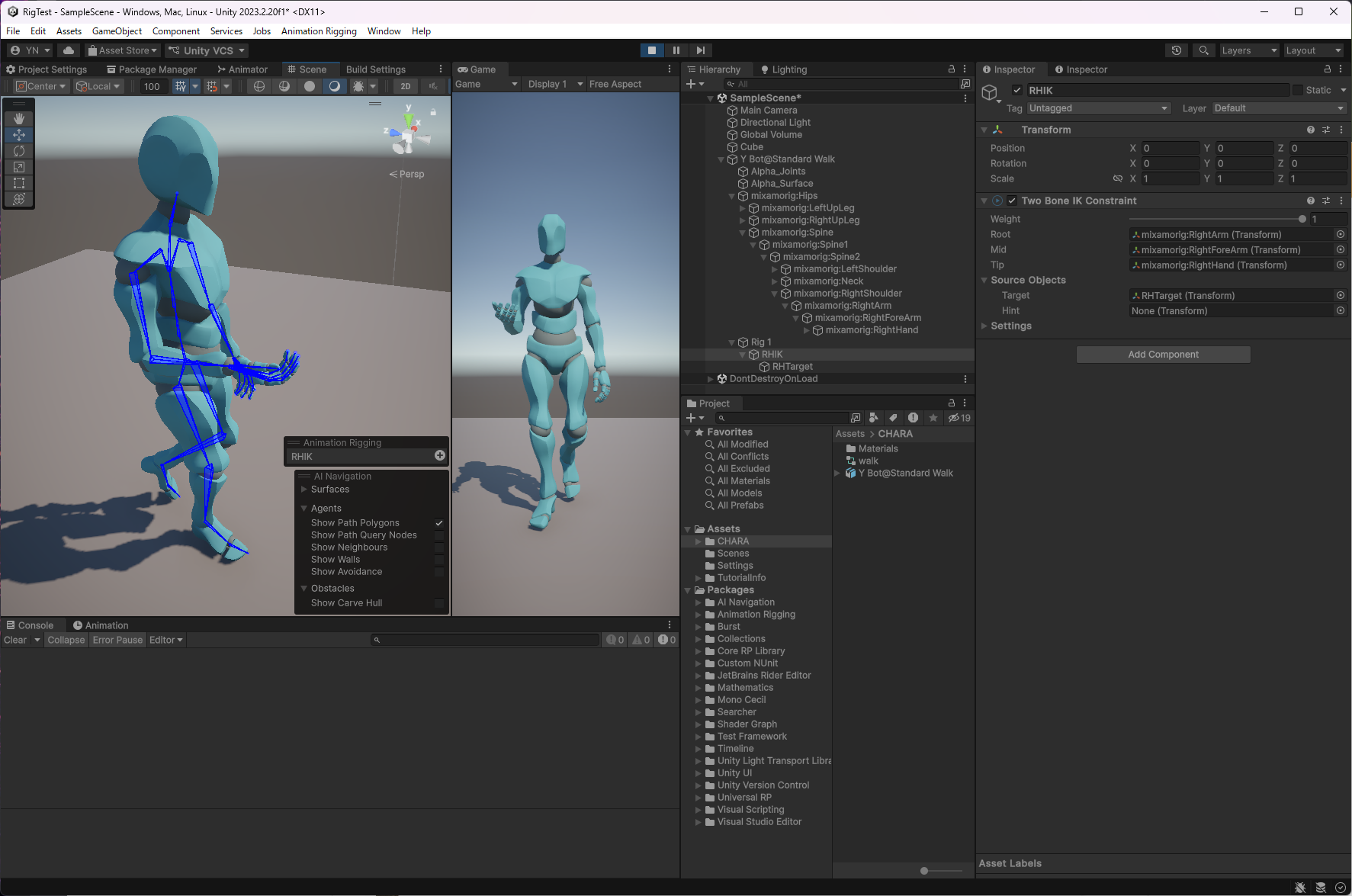Click the Clear console button
Viewport: 1352px width, 896px height.
[15, 640]
